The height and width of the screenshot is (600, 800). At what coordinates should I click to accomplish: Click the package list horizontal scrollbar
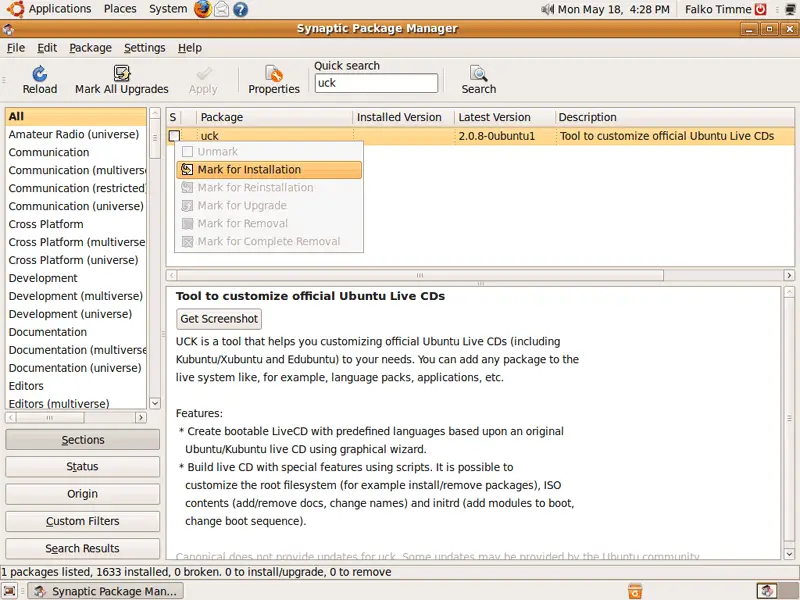tap(420, 275)
